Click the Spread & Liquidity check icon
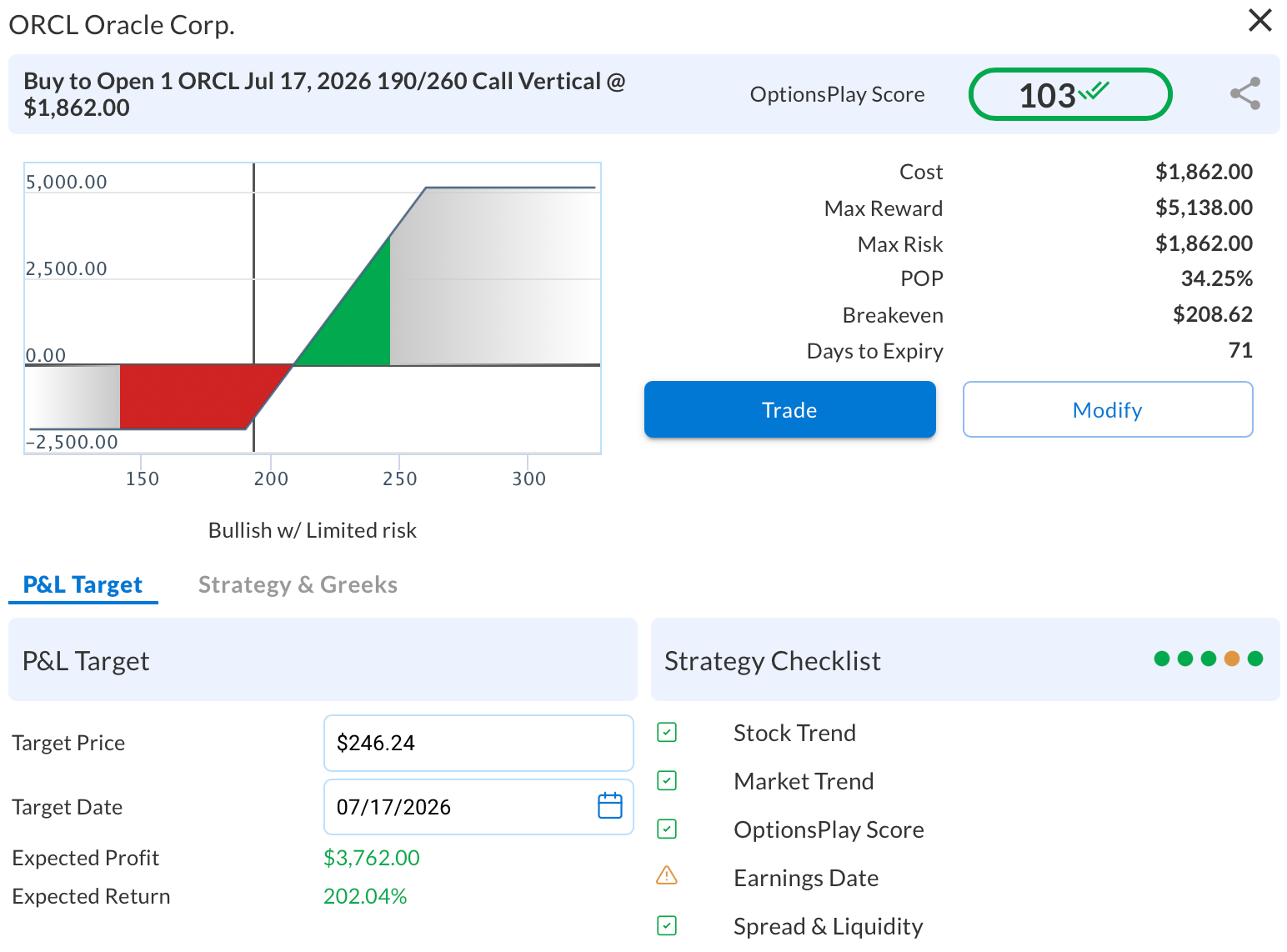Image resolution: width=1287 pixels, height=952 pixels. pyautogui.click(x=667, y=926)
